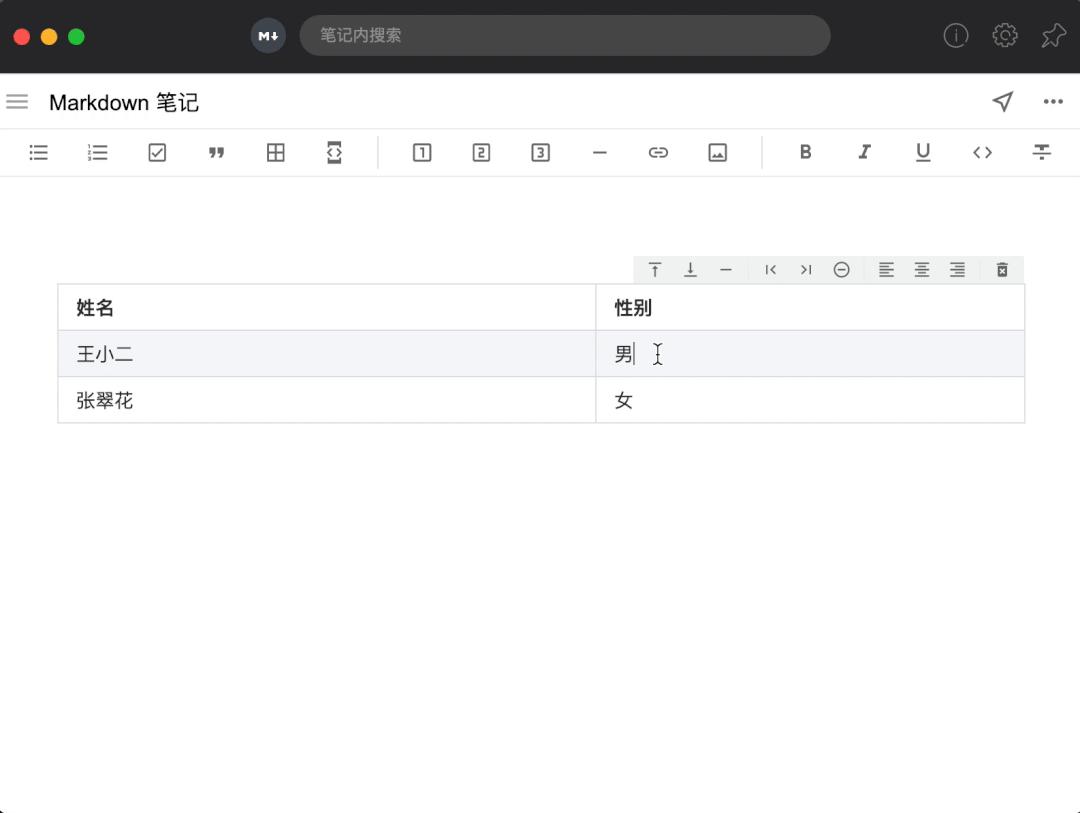Click the 笔记内搜索 search field
Screen dimensions: 1080x813
(x=565, y=35)
